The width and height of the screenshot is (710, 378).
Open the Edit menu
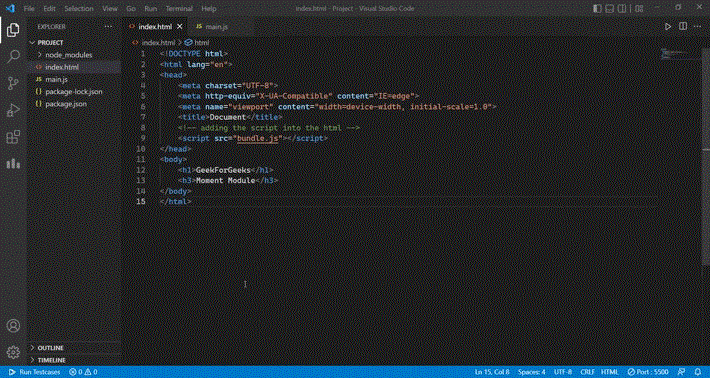[x=49, y=9]
